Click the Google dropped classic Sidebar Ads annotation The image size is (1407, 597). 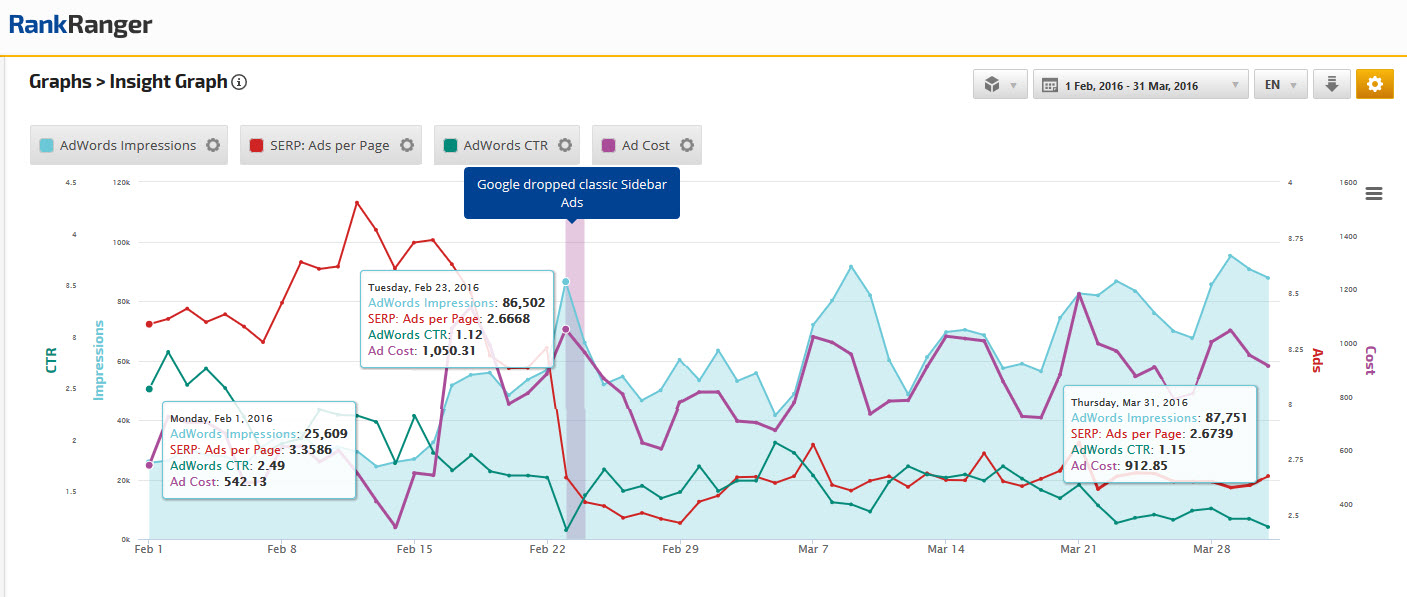571,193
